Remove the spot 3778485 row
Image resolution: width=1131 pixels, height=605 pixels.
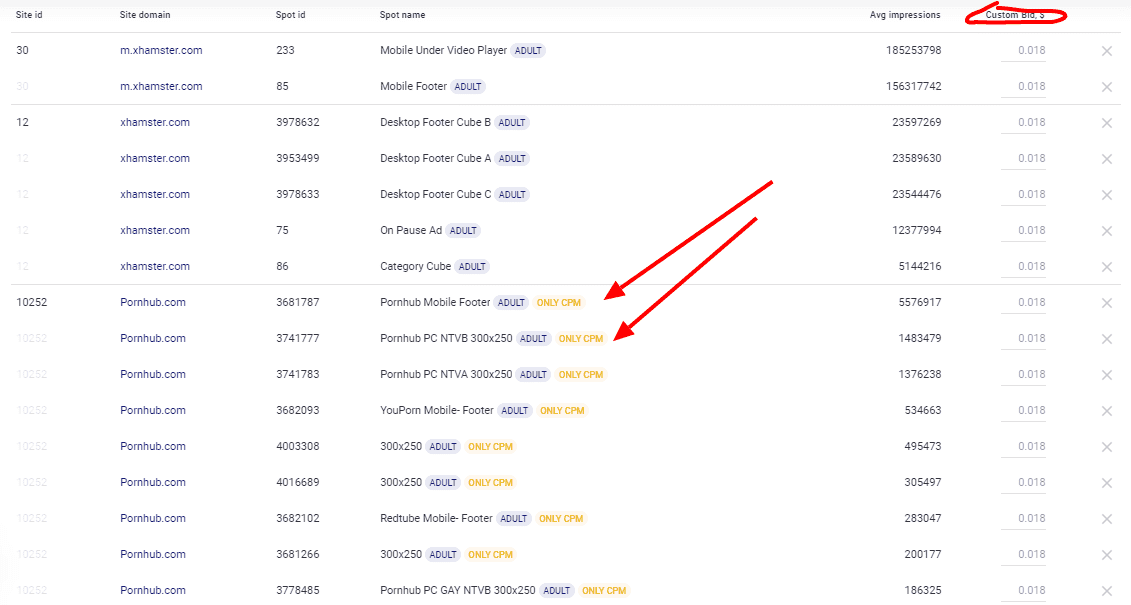click(1106, 591)
